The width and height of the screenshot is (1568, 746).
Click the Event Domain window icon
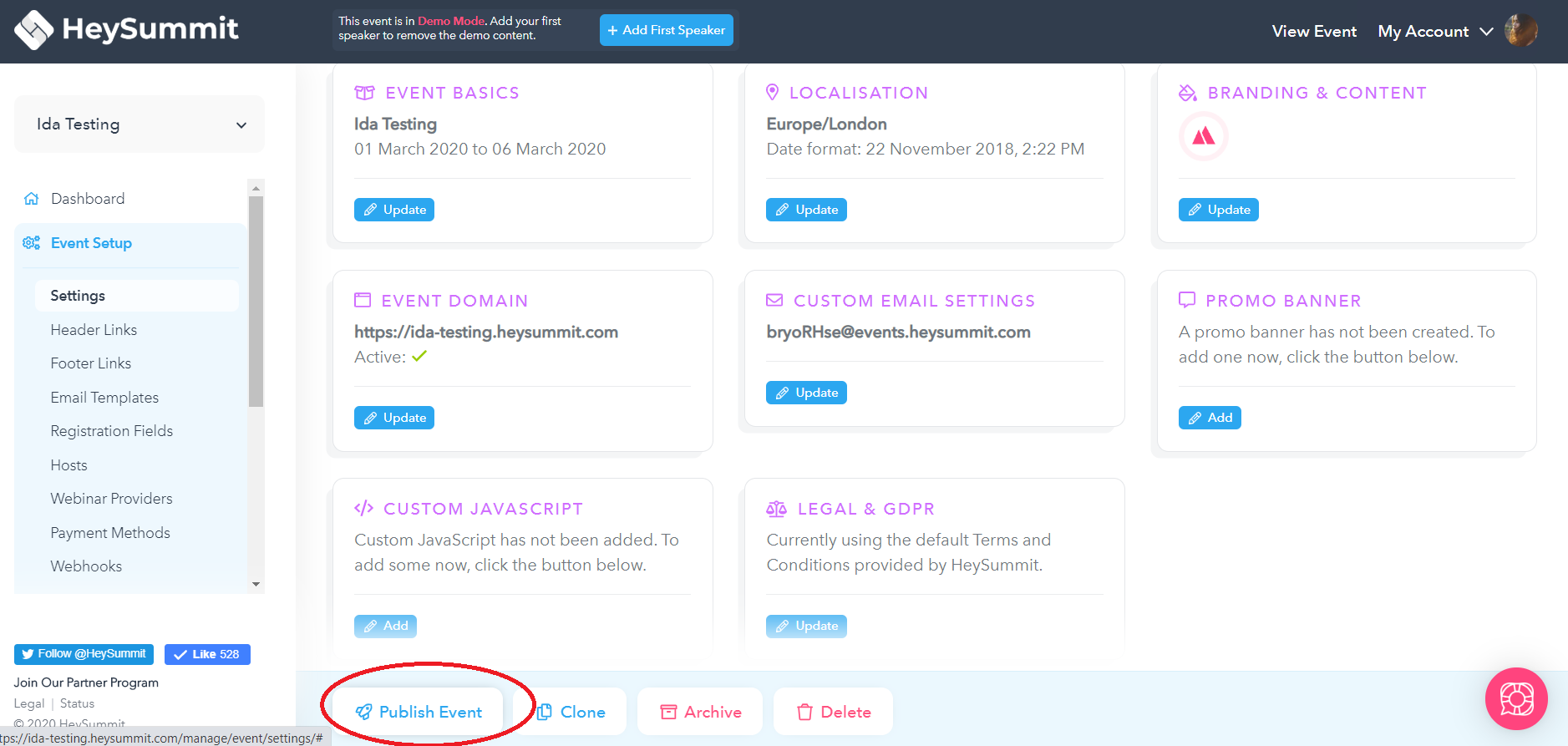point(363,300)
